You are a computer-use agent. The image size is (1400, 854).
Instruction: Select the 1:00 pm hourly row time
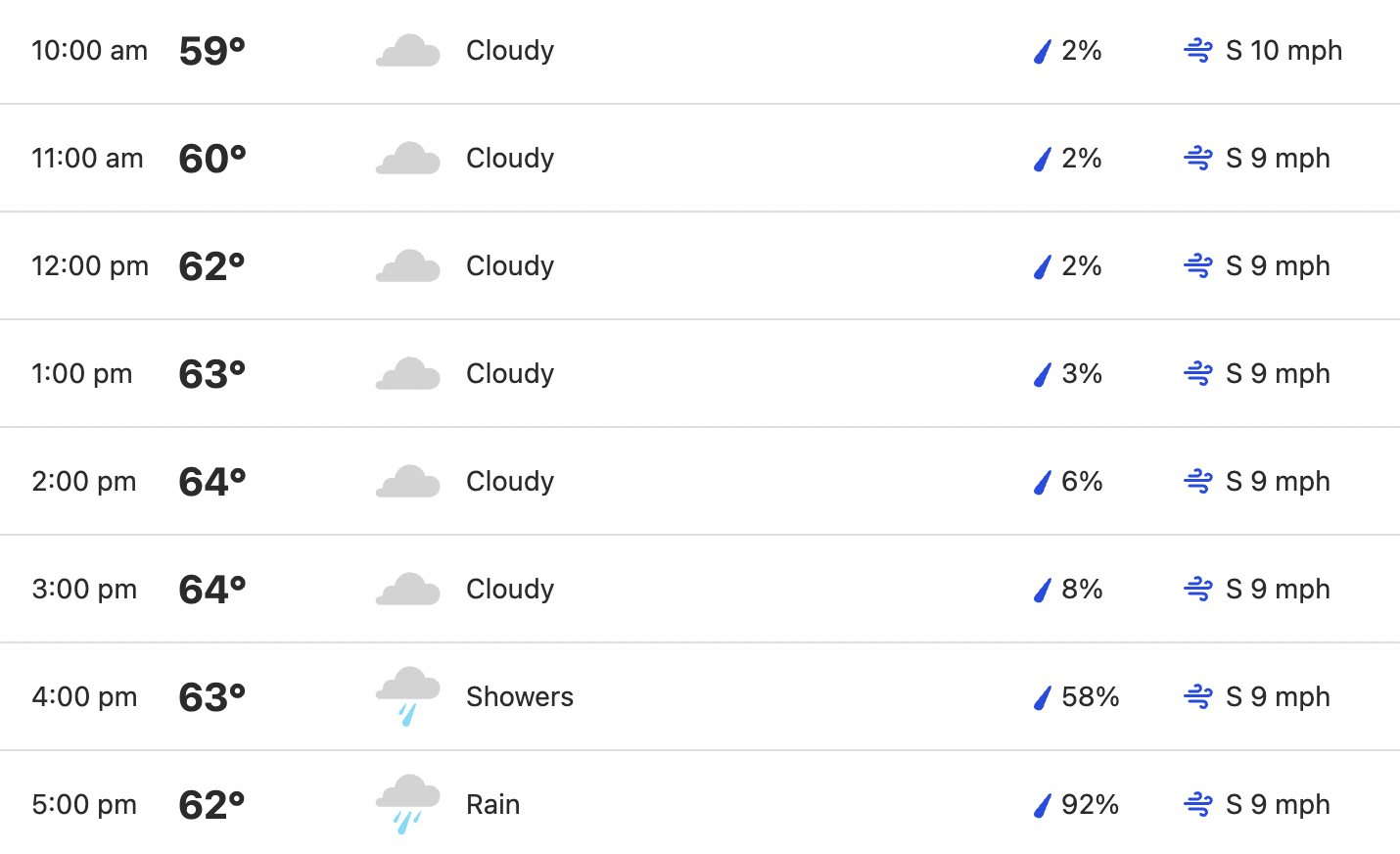(x=81, y=373)
